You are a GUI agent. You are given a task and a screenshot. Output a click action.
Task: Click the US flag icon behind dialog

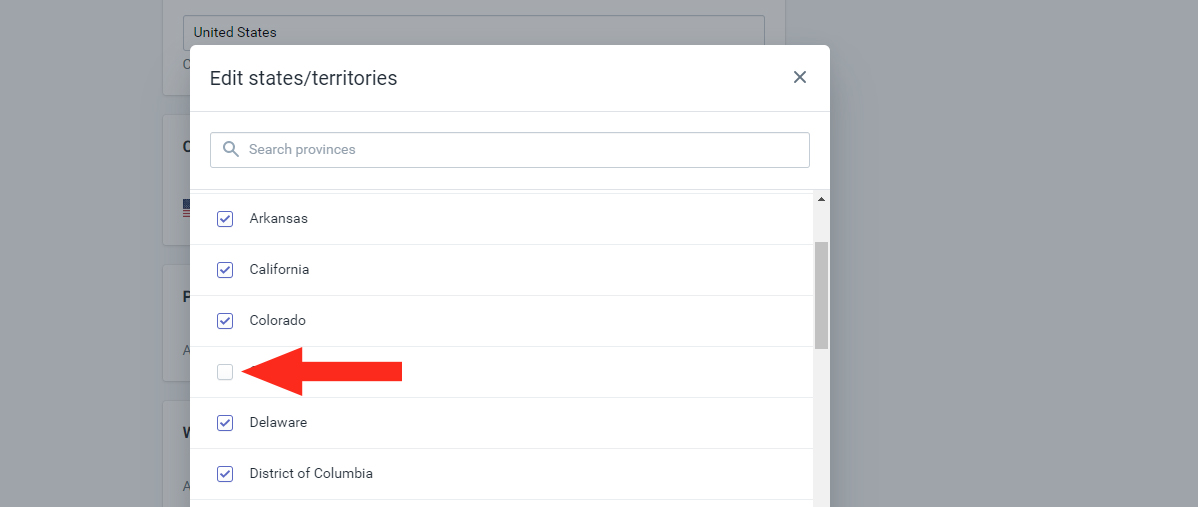[186, 208]
